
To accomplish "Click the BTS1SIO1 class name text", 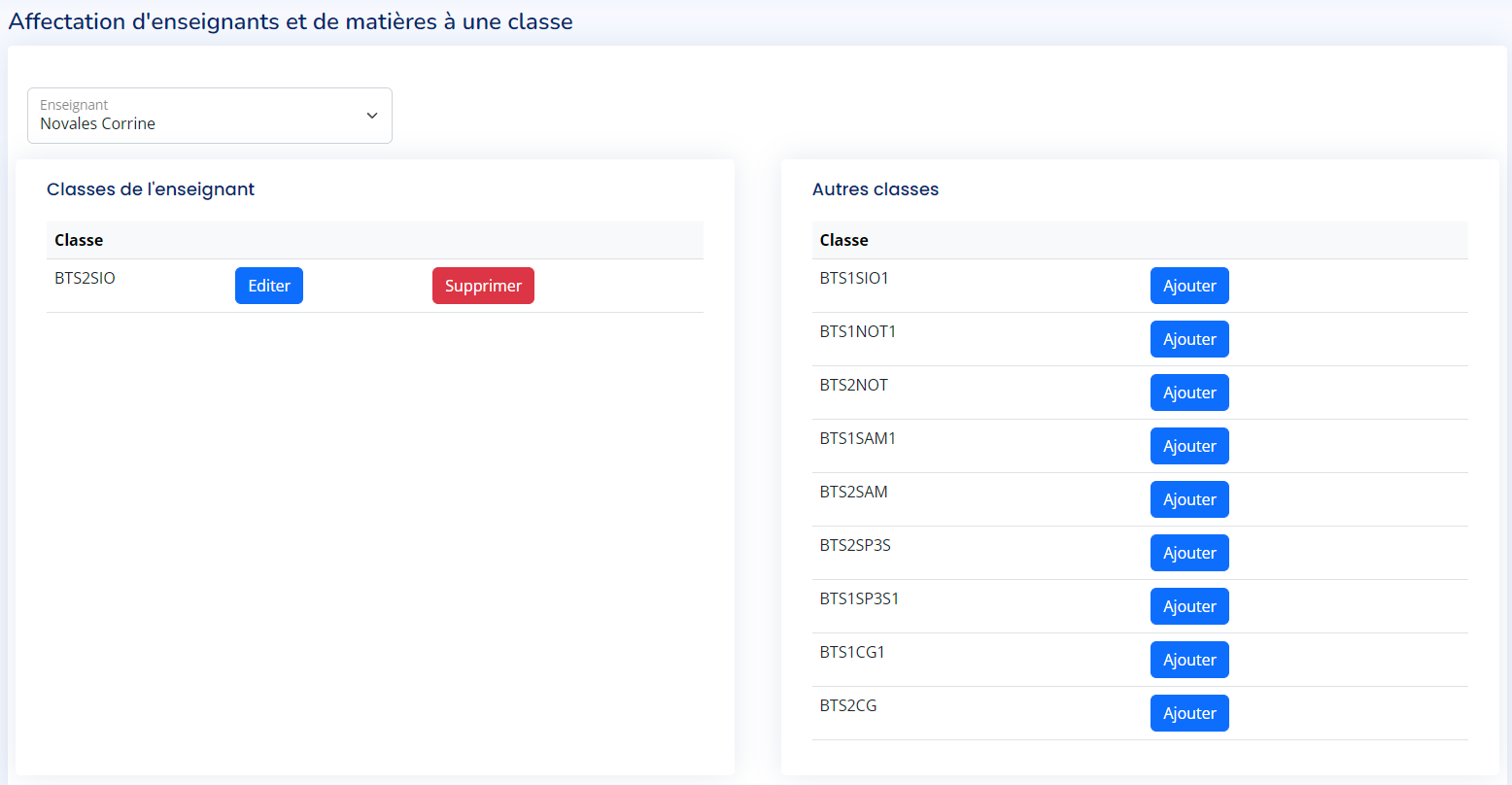I will click(x=854, y=279).
